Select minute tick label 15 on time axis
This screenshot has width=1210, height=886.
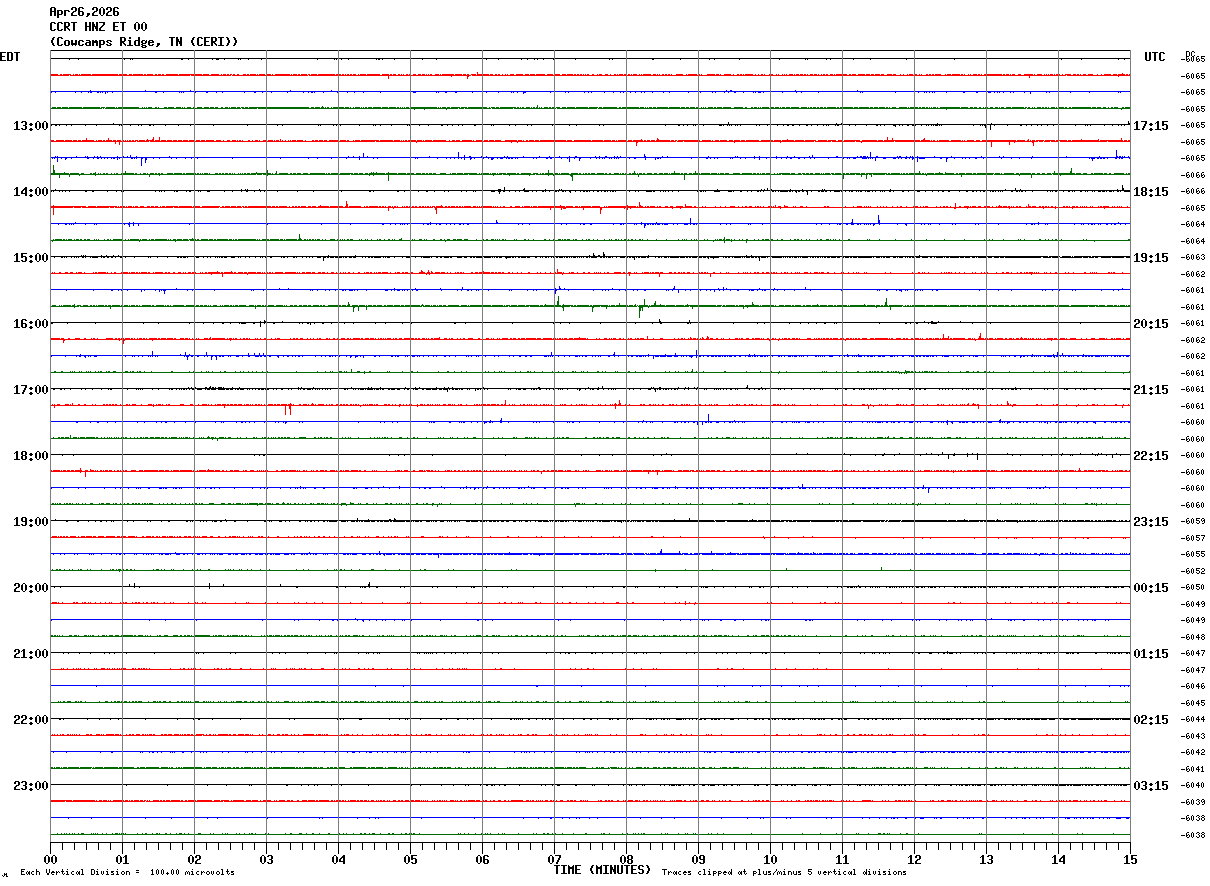point(1130,859)
